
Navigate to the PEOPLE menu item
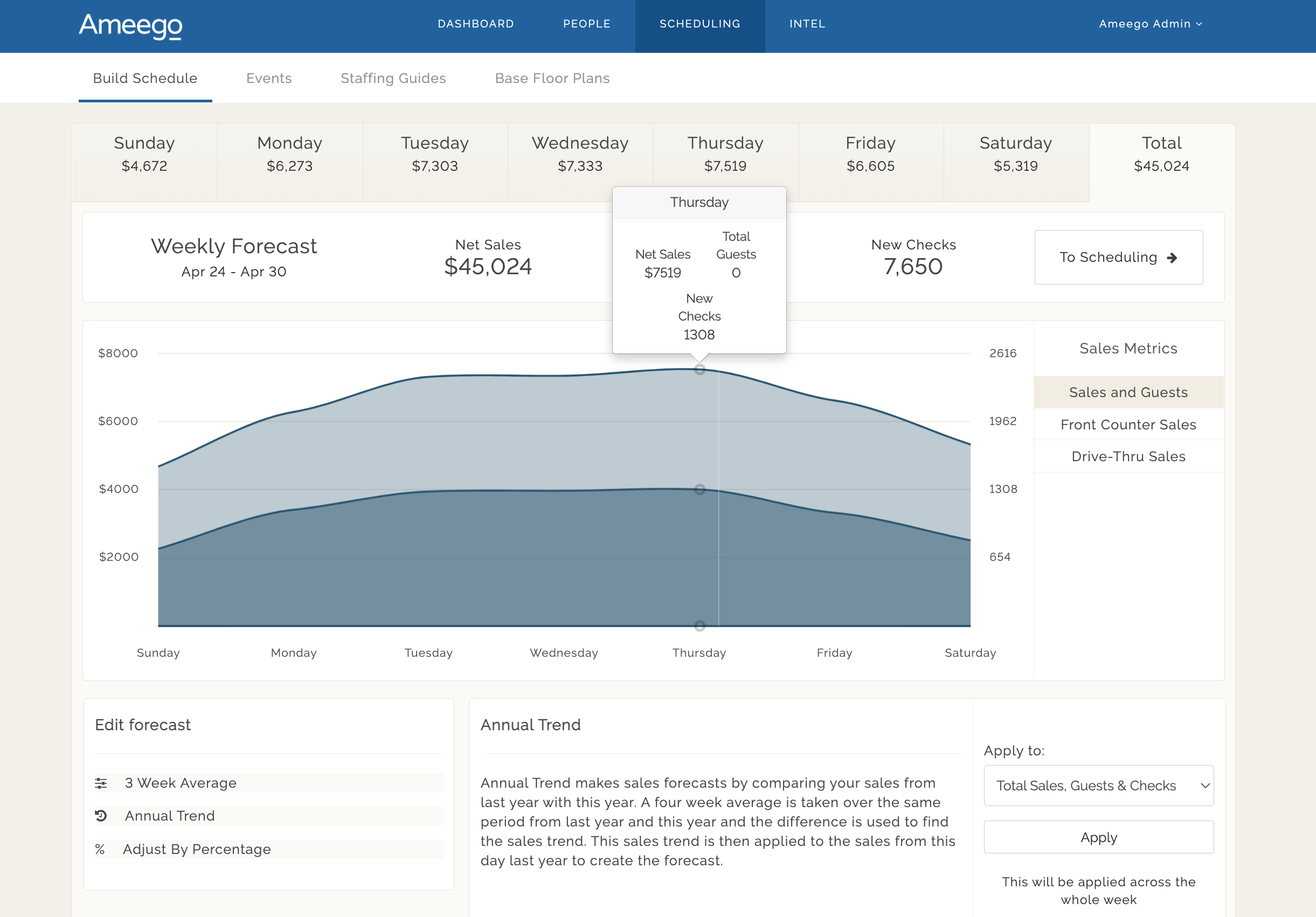click(587, 24)
